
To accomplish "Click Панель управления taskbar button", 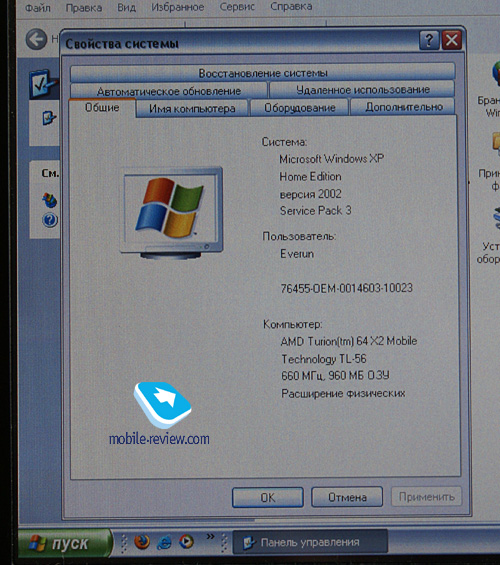I will [310, 542].
